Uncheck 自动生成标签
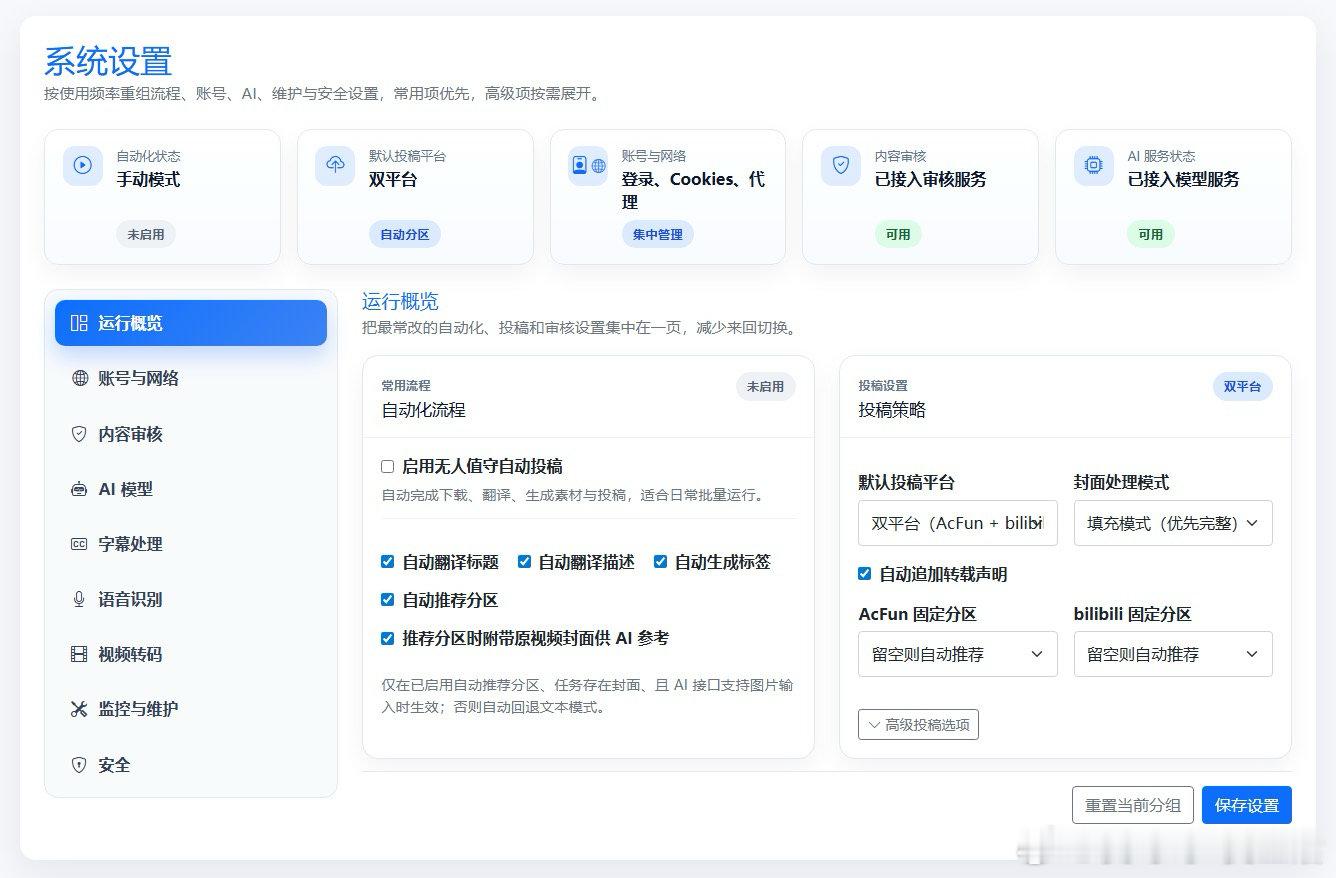1336x878 pixels. pyautogui.click(x=660, y=562)
